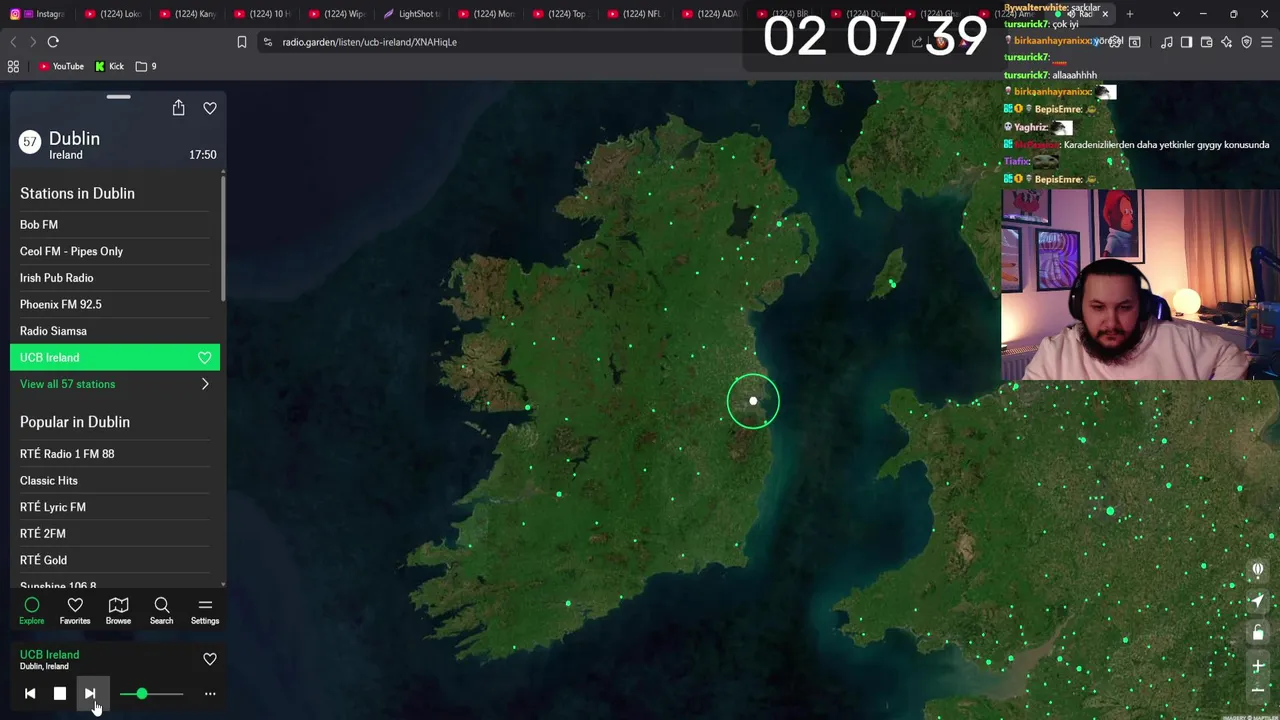
Task: Click the station list scrollbar
Action: click(223, 240)
